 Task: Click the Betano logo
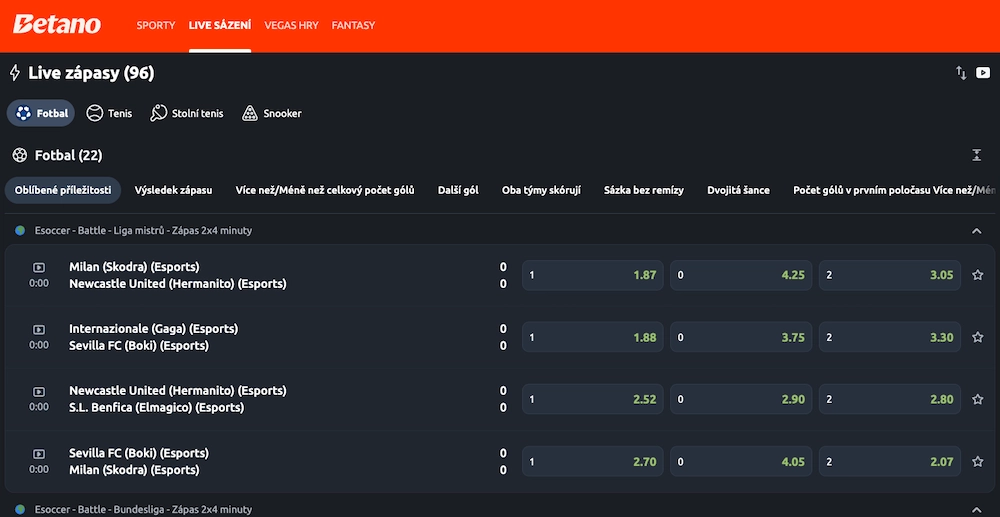pyautogui.click(x=57, y=24)
